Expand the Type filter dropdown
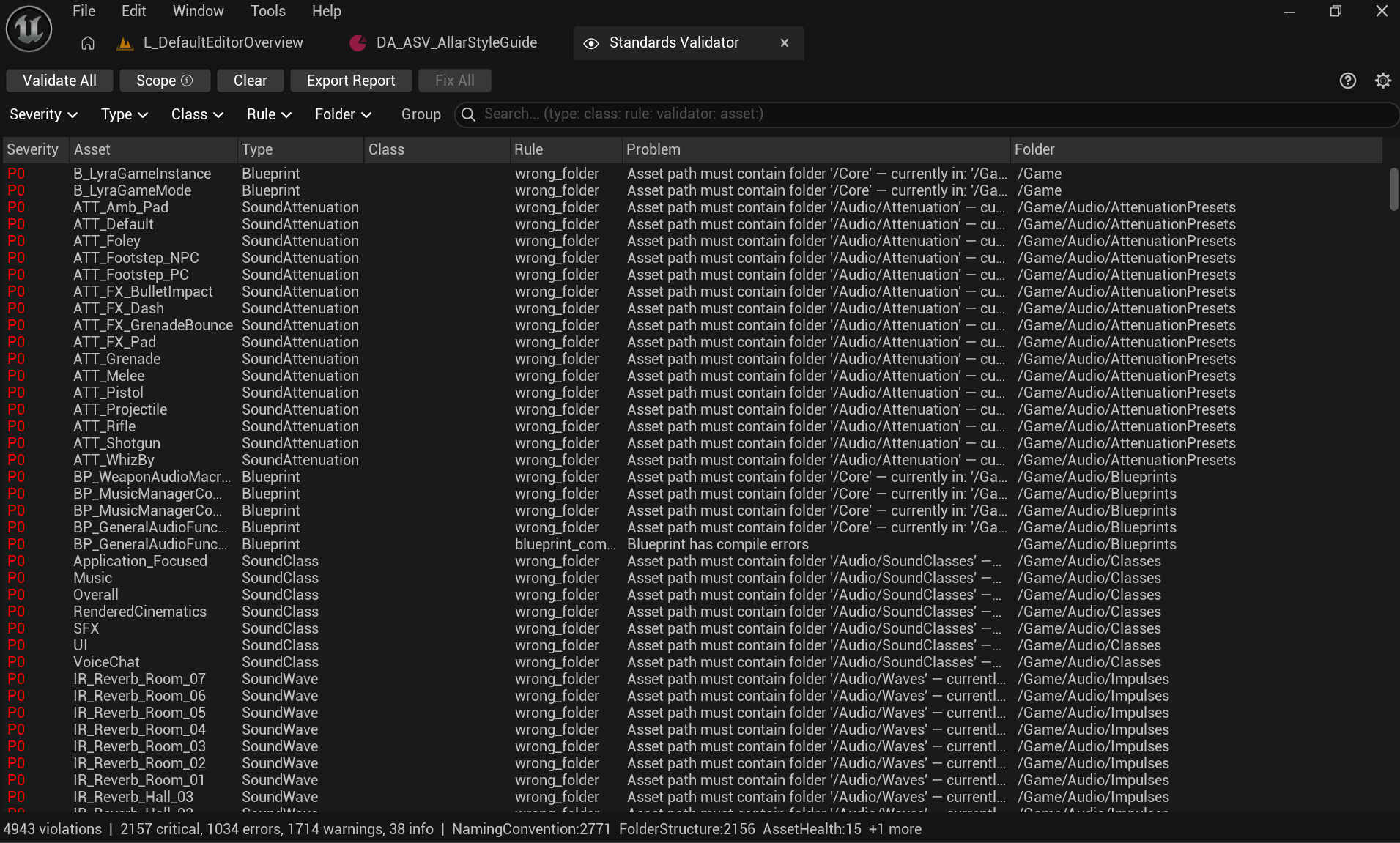Image resolution: width=1400 pixels, height=843 pixels. (125, 114)
